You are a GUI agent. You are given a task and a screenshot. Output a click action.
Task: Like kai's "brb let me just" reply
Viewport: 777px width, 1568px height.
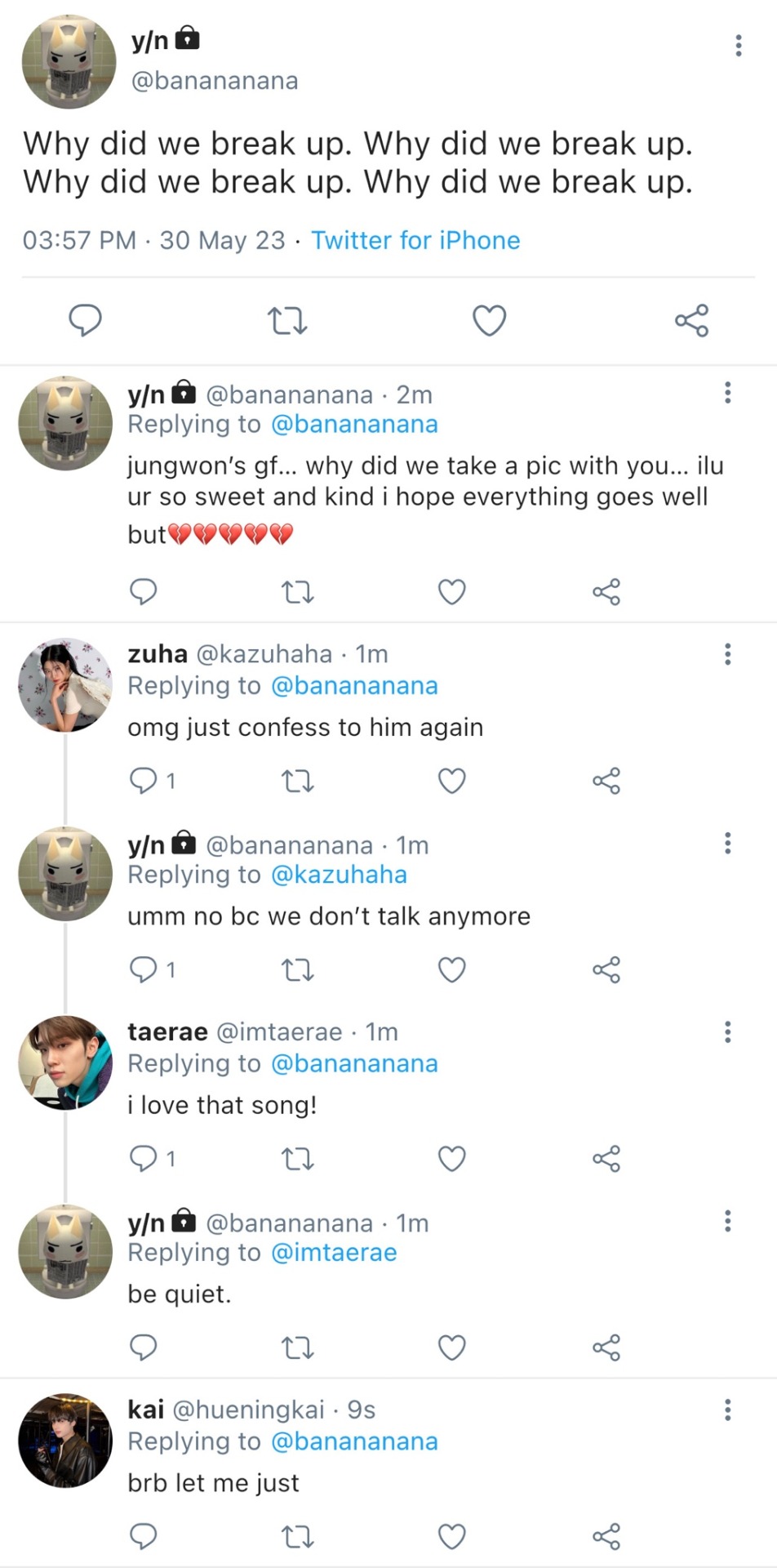(451, 1536)
